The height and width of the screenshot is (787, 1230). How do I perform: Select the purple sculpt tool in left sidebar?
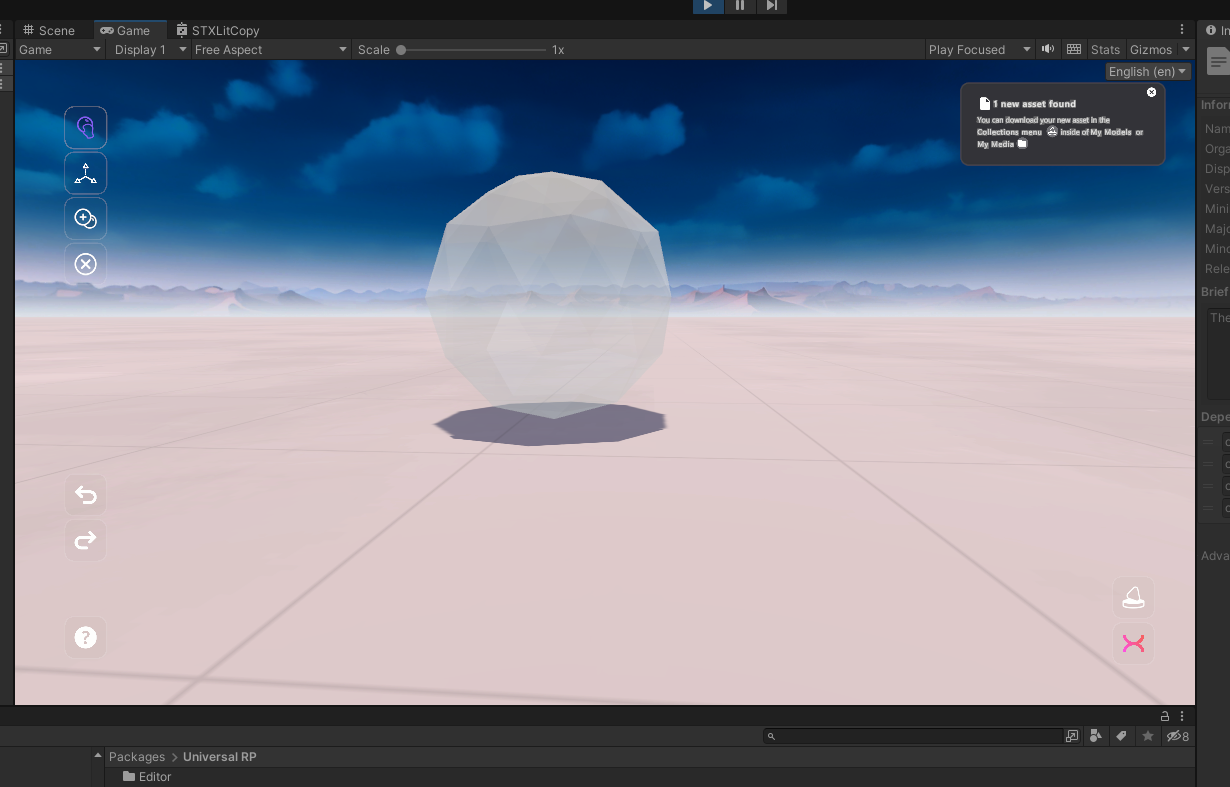pos(85,127)
